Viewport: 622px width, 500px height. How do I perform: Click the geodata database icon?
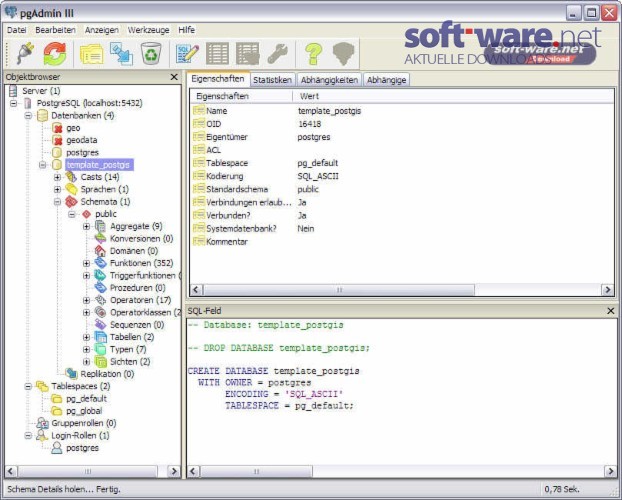pos(58,140)
